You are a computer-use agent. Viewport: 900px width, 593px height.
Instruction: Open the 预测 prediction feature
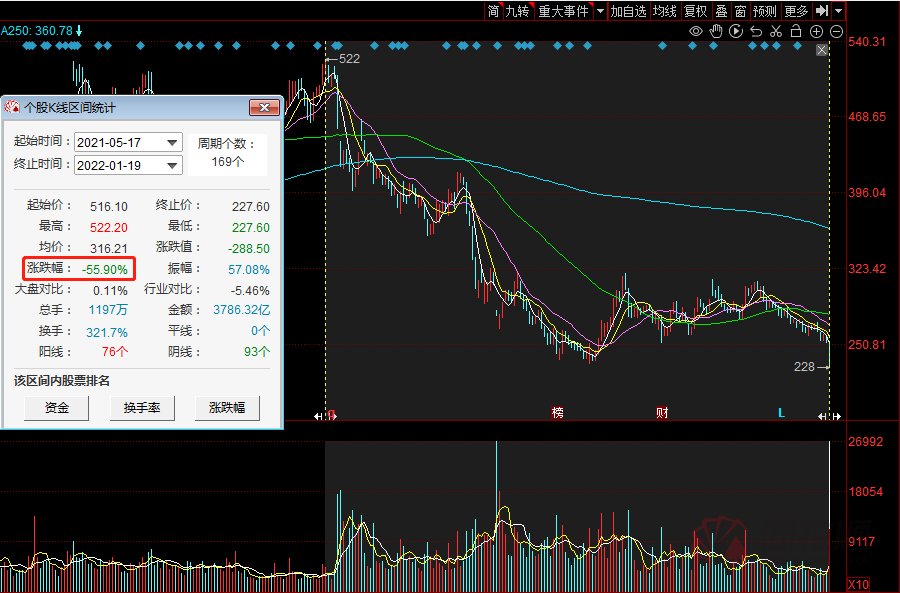763,11
